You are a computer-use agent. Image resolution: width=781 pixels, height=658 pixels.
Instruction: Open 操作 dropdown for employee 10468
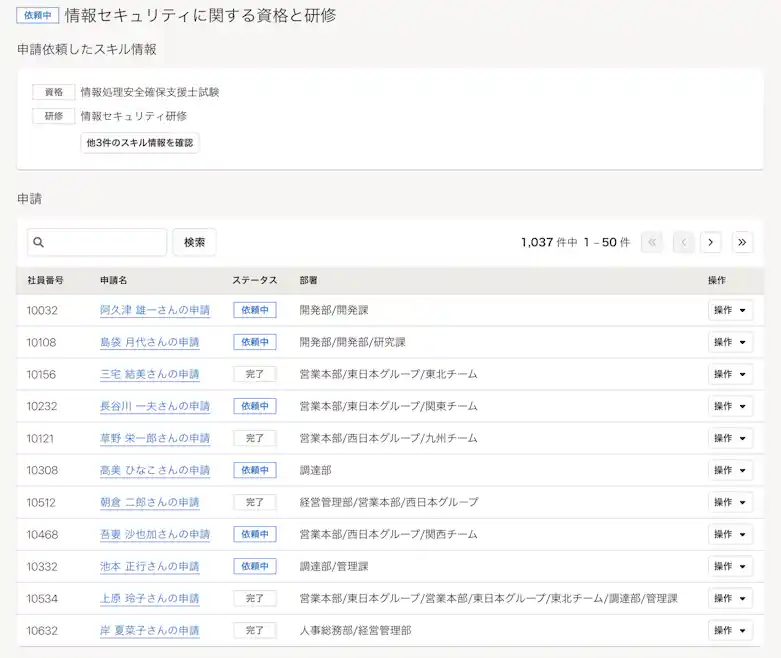729,534
